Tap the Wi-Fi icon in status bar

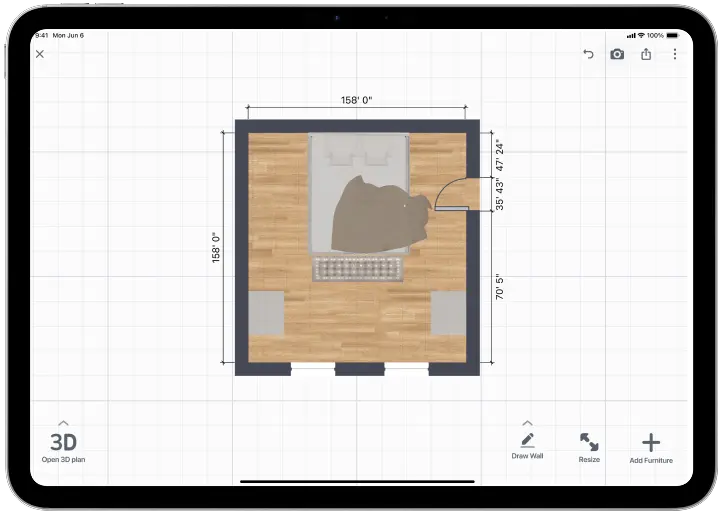(x=641, y=36)
